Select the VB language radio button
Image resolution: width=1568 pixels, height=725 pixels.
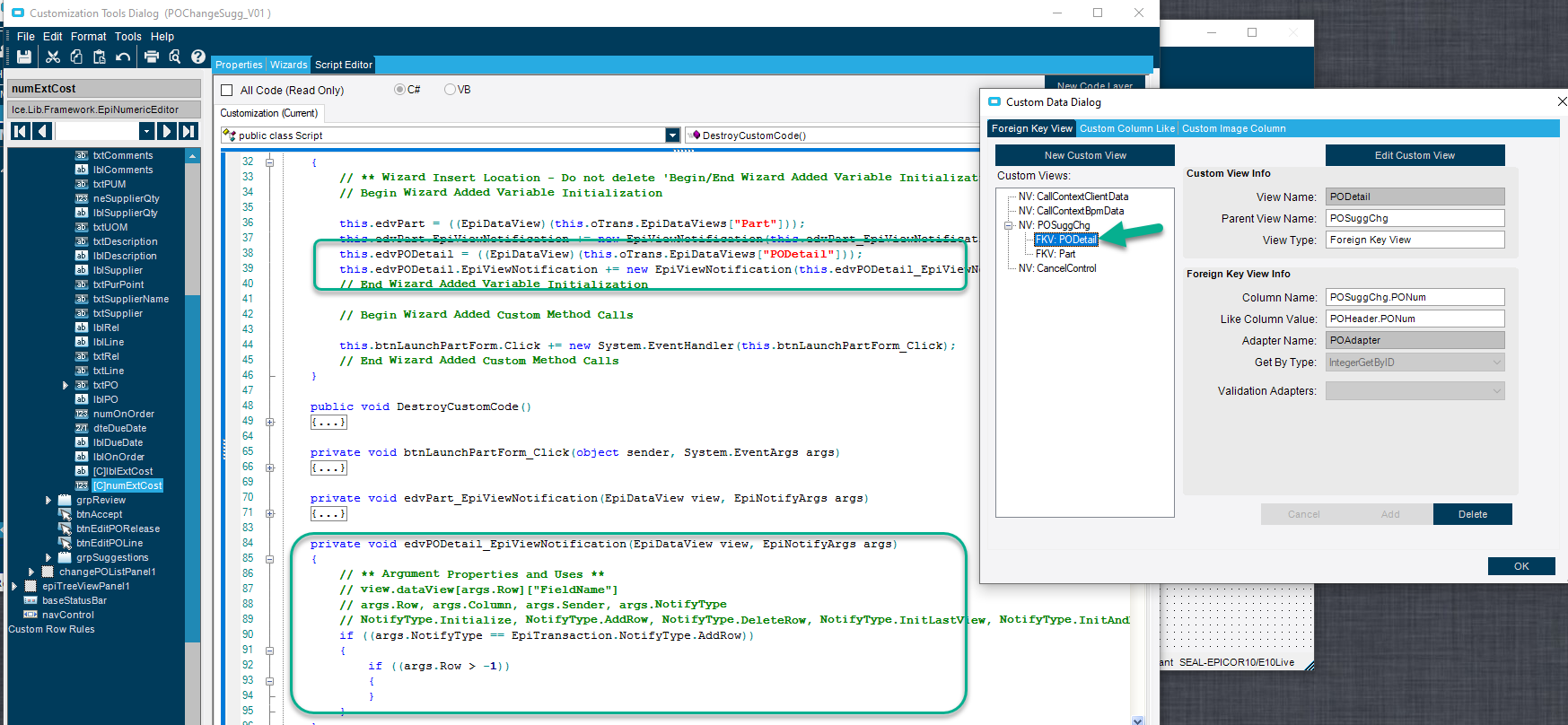(x=450, y=90)
